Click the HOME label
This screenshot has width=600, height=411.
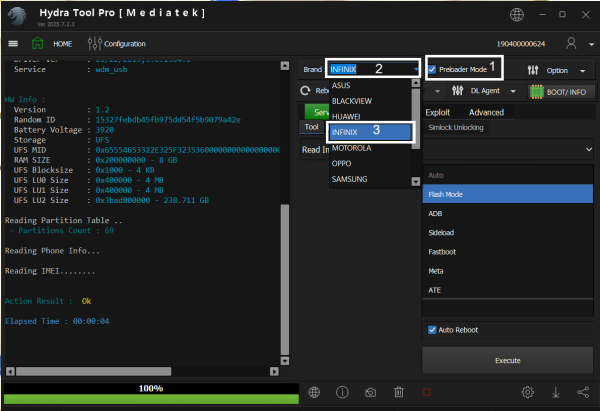point(62,44)
